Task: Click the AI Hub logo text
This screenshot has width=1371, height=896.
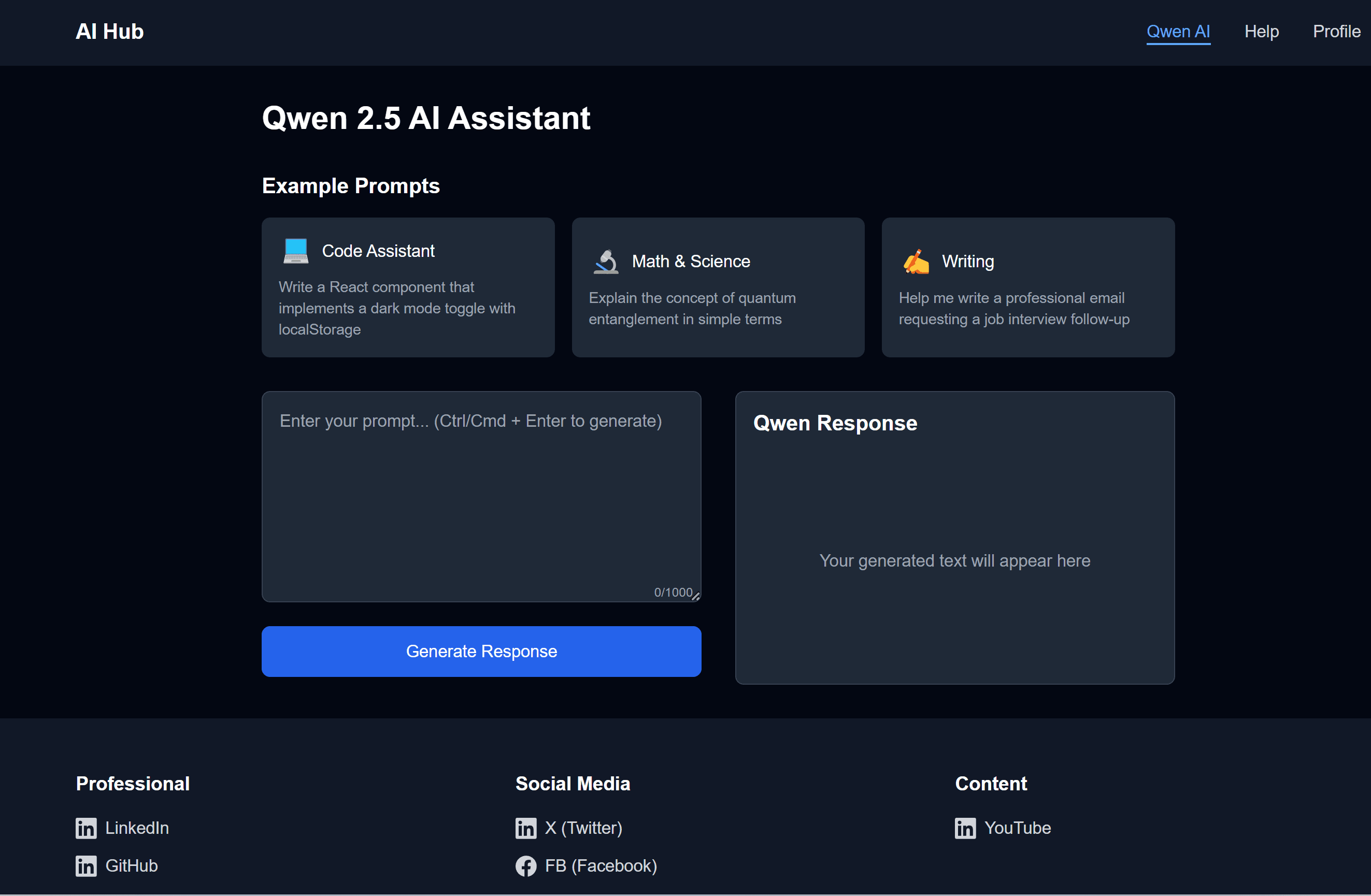Action: click(109, 32)
